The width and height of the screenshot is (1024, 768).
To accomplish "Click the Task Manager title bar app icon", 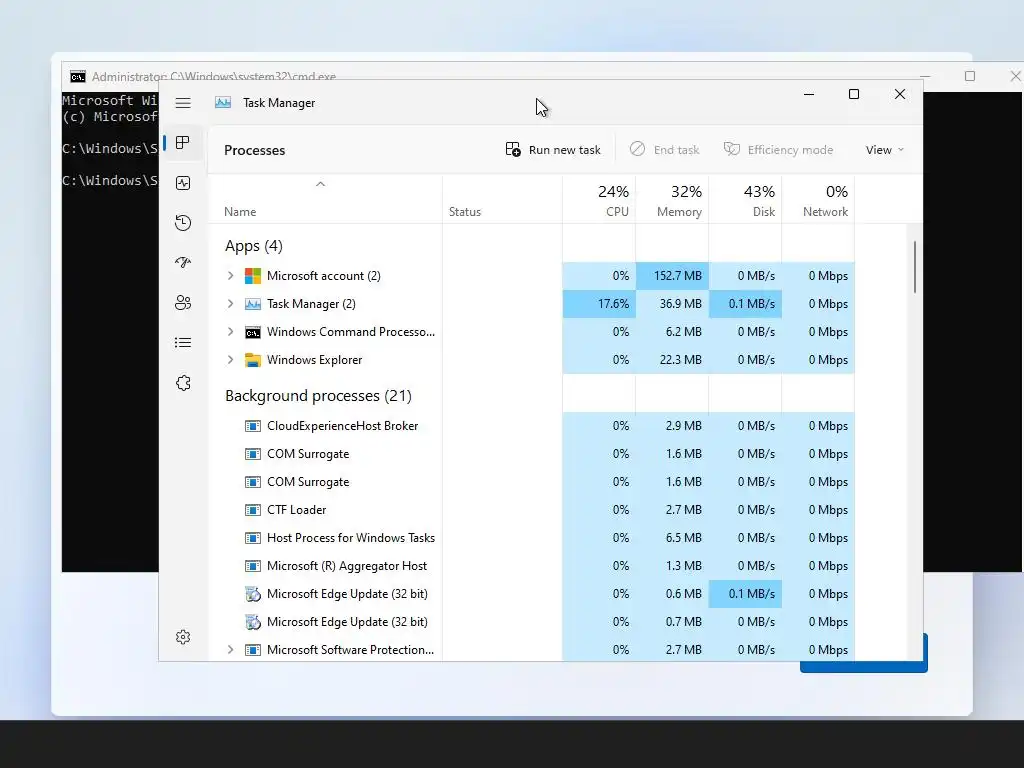I will tap(223, 103).
